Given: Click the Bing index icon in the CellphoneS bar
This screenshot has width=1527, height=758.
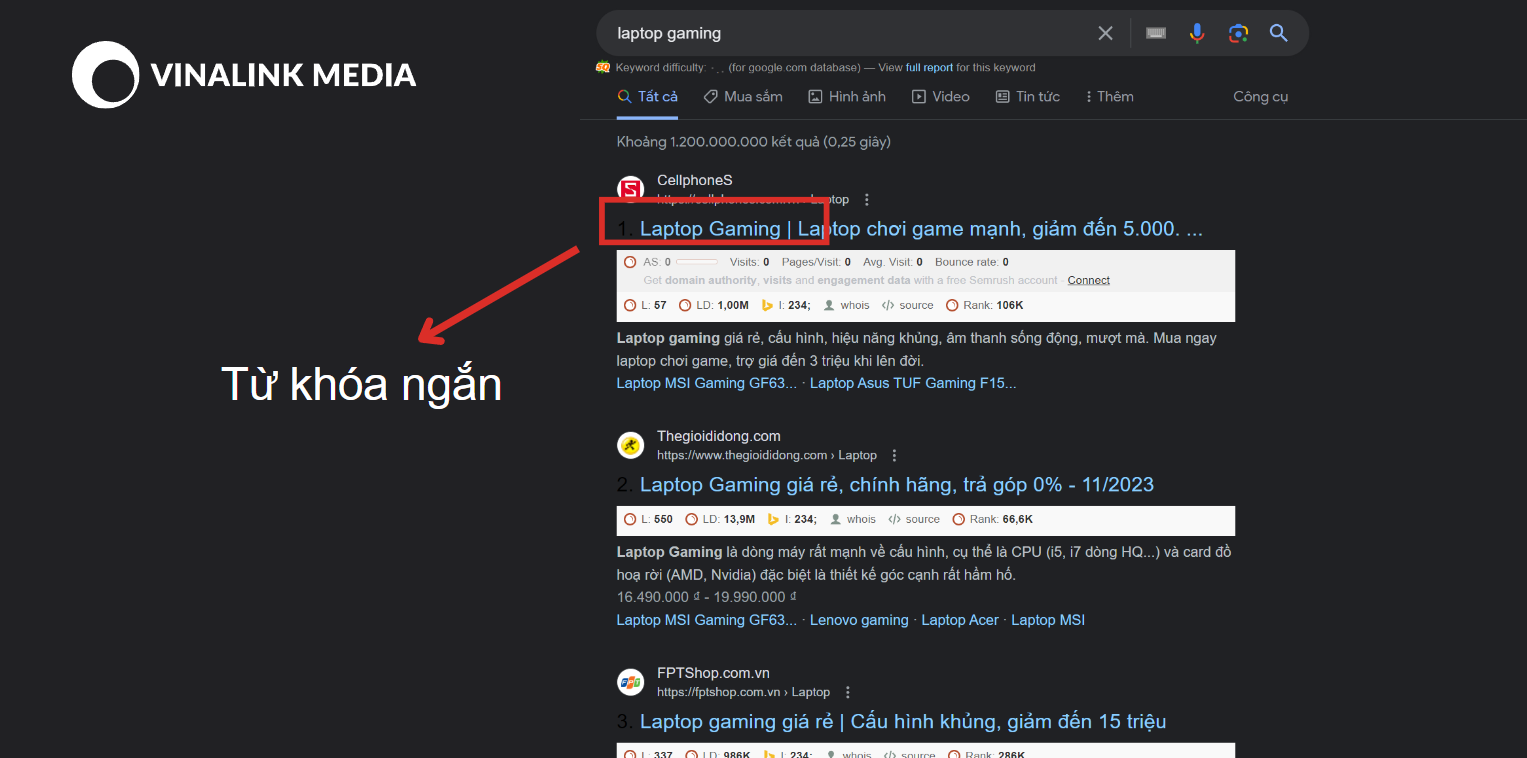Looking at the screenshot, I should (767, 305).
